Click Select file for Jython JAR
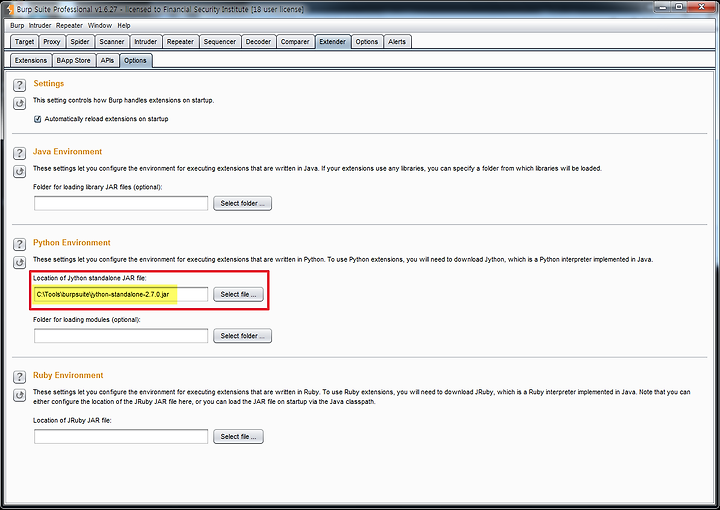Viewport: 720px width, 510px height. (238, 294)
